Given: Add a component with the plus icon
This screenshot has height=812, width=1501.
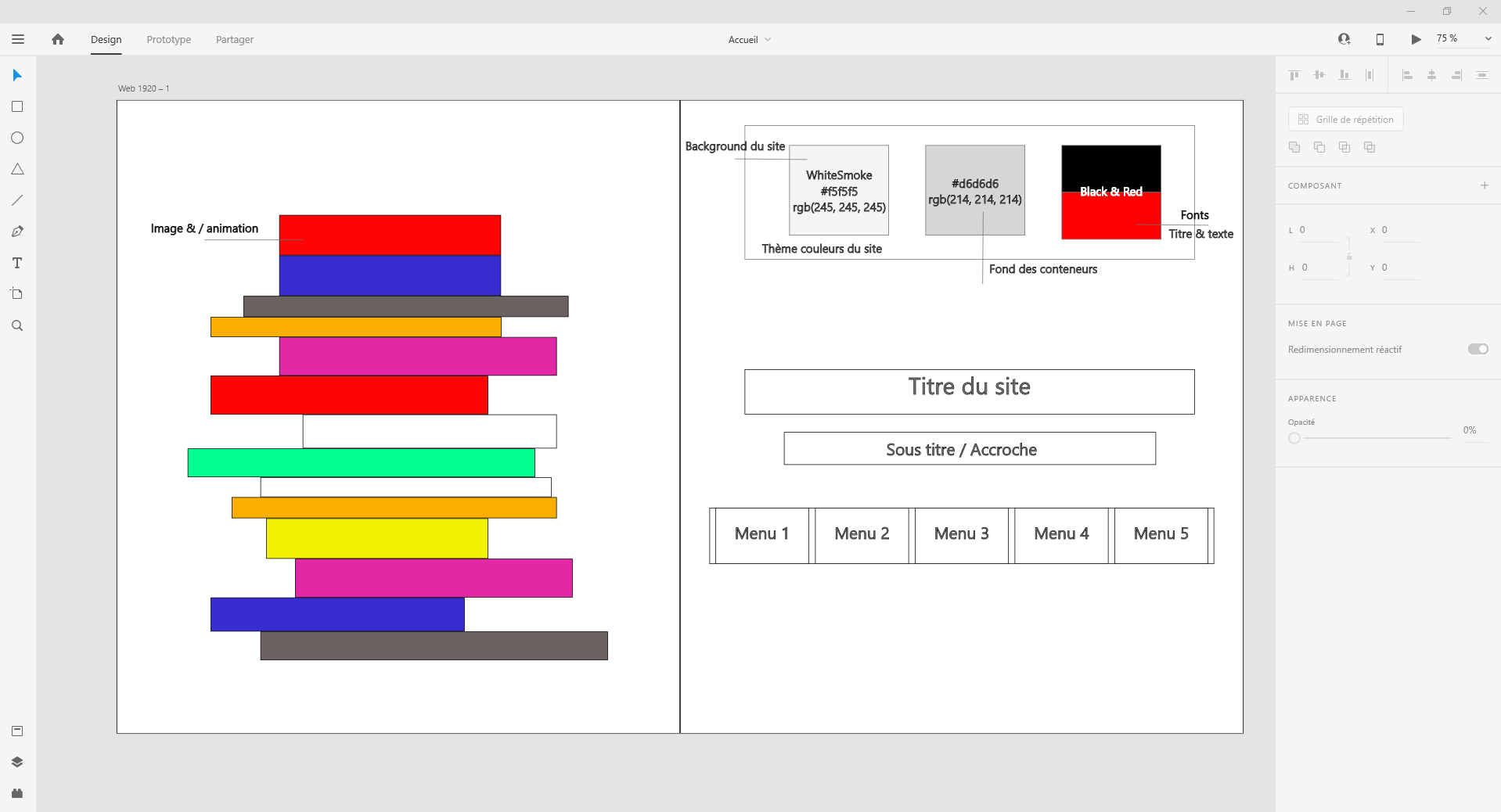Looking at the screenshot, I should coord(1484,185).
